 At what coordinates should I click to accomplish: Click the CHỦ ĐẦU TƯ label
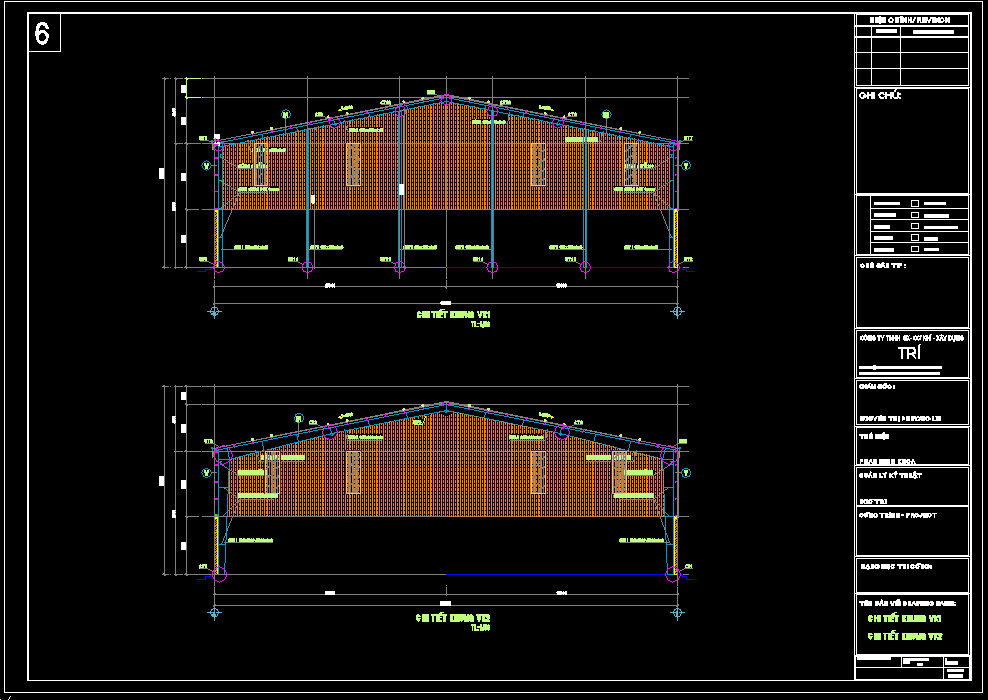(x=882, y=266)
